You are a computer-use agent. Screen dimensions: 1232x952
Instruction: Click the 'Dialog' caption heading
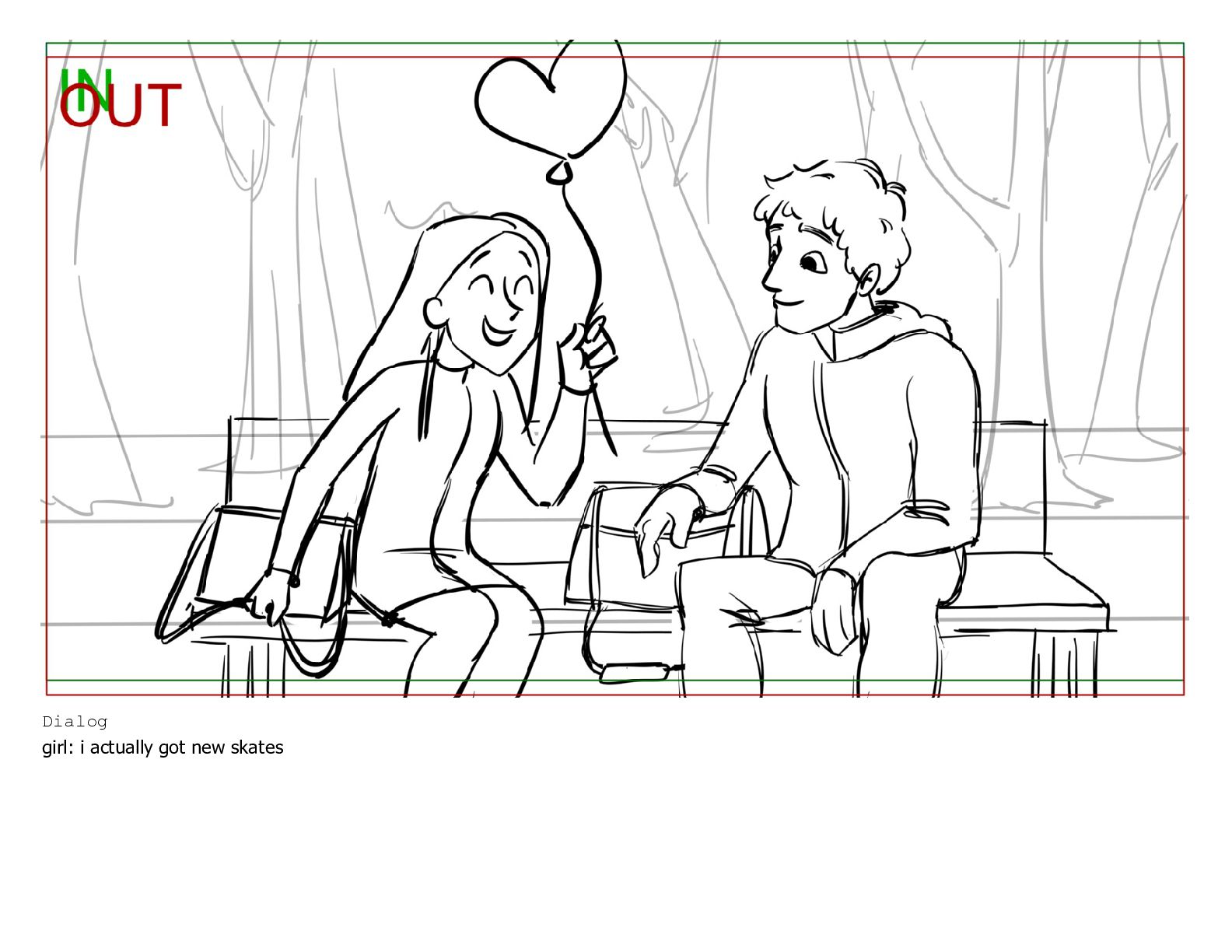click(x=75, y=722)
